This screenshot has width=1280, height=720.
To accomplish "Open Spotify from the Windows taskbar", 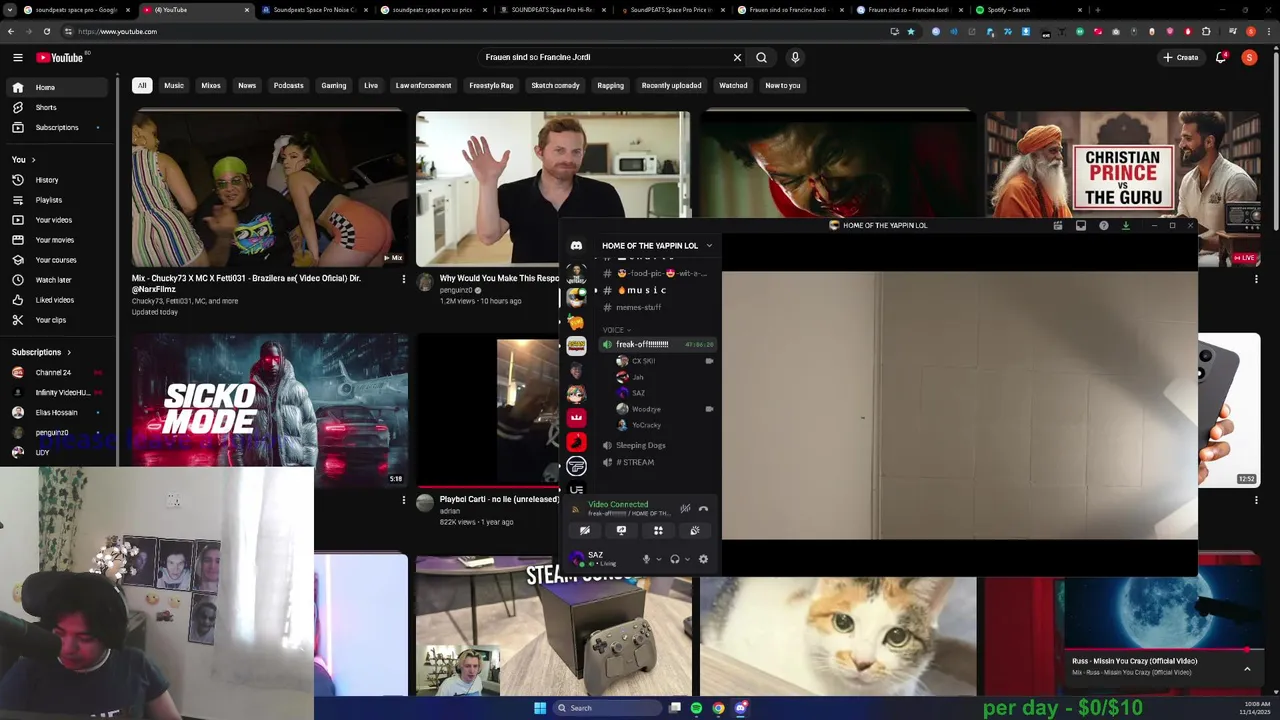I will (696, 708).
